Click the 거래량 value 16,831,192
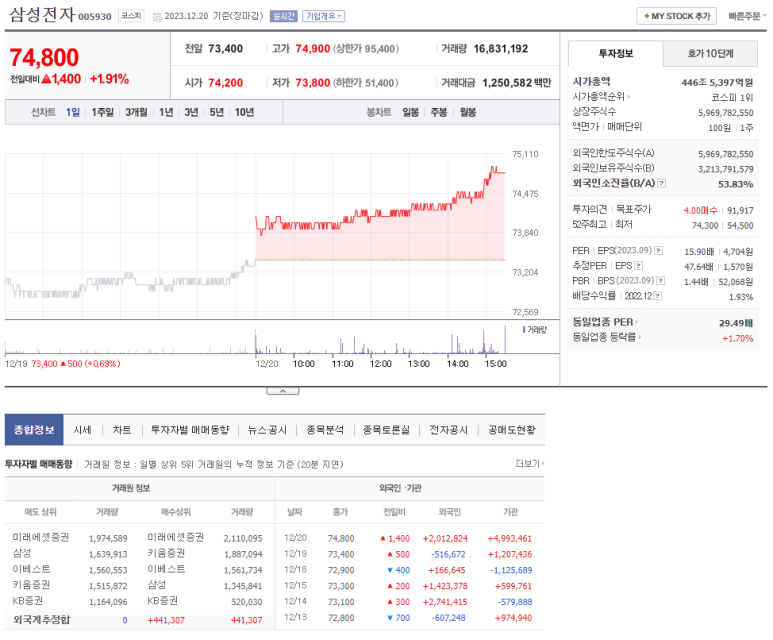Viewport: 773px width, 640px height. tap(500, 49)
